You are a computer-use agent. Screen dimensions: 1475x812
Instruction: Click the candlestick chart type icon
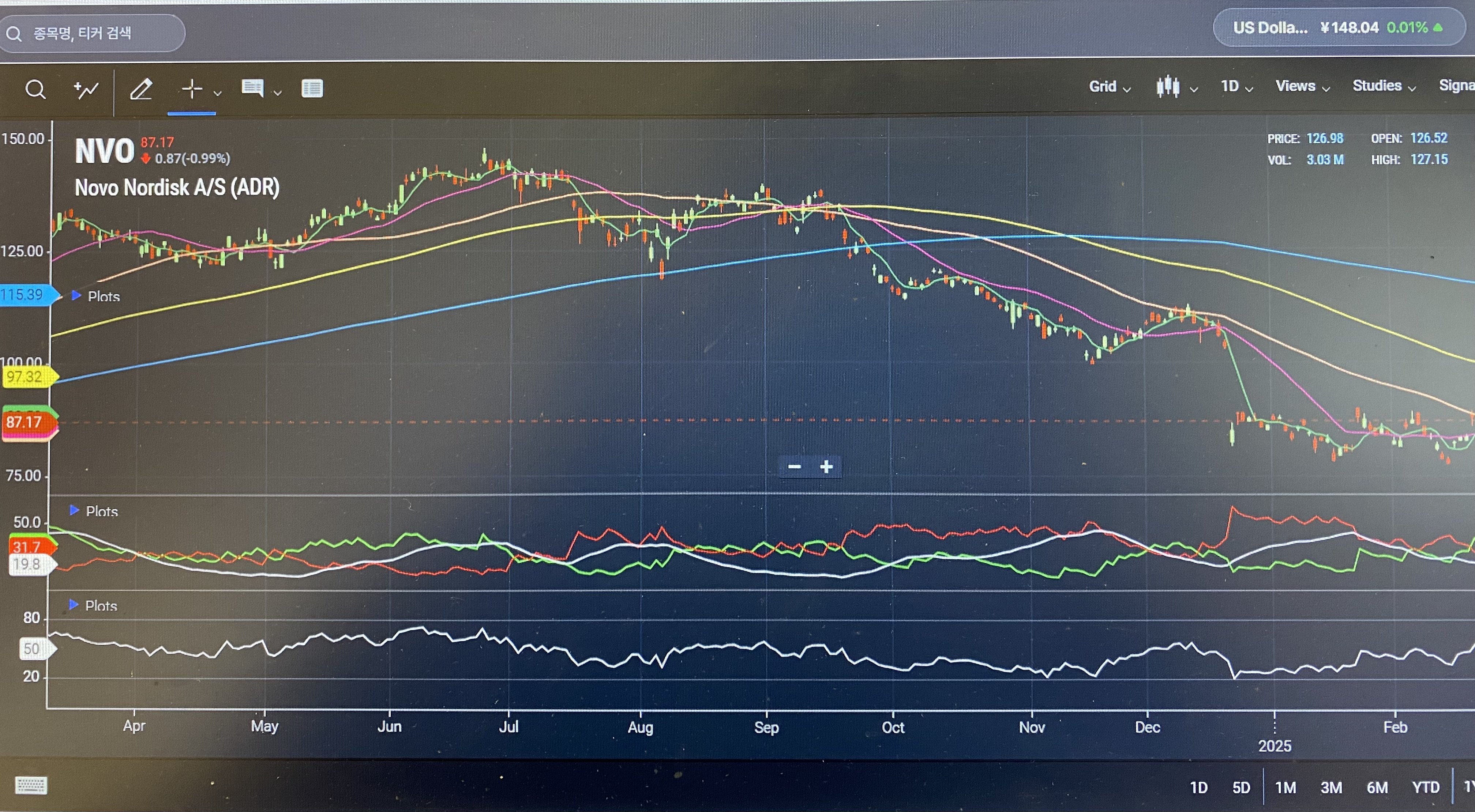1167,86
